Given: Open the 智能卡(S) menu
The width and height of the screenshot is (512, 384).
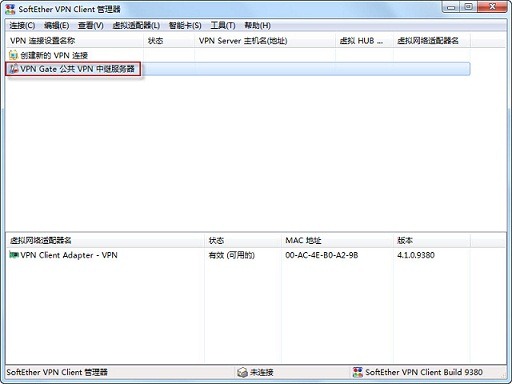Looking at the screenshot, I should coord(185,25).
